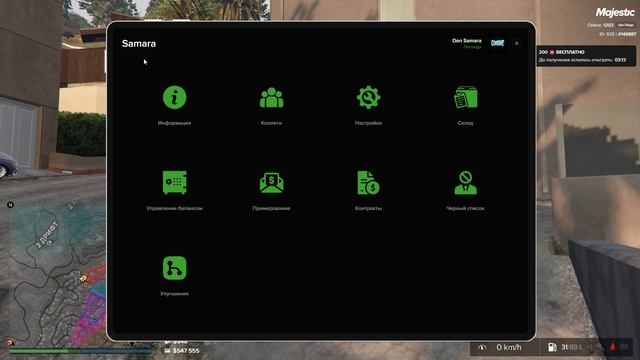The image size is (640, 360).
Task: Open Управление балансом safe icon
Action: click(174, 182)
